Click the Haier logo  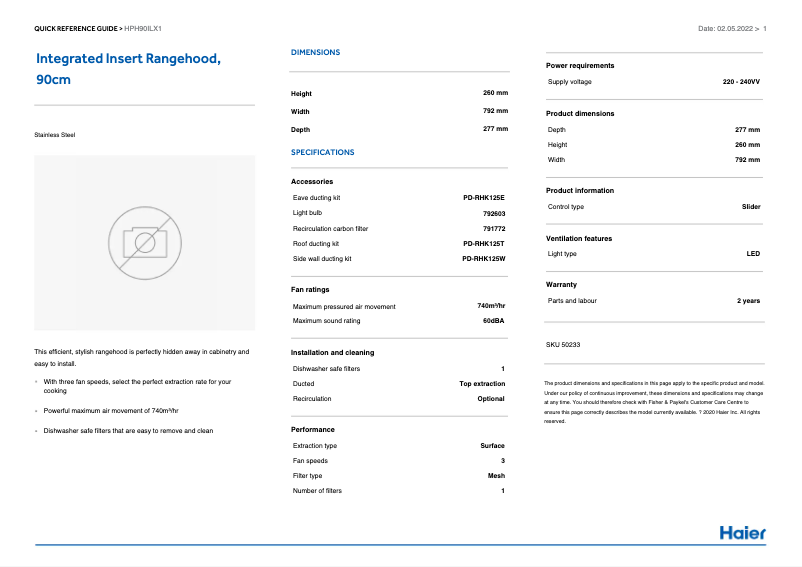coord(742,533)
